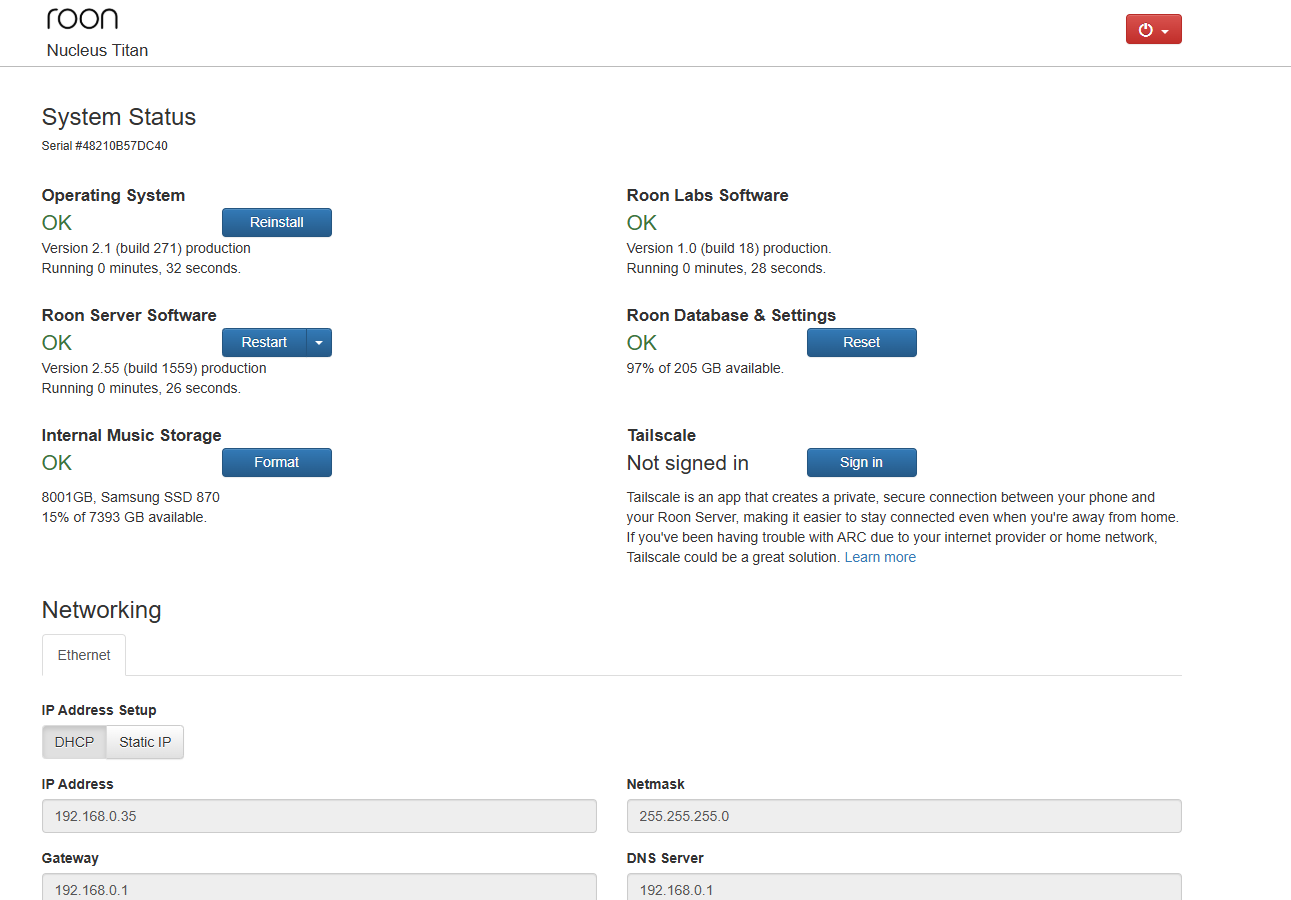
Task: Click '15% of 7393 GB available.' text
Action: point(124,517)
